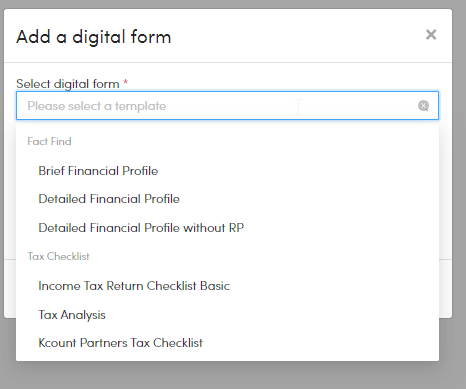This screenshot has width=466, height=389.
Task: Pick Detailed Financial Profile without RP
Action: tap(141, 228)
